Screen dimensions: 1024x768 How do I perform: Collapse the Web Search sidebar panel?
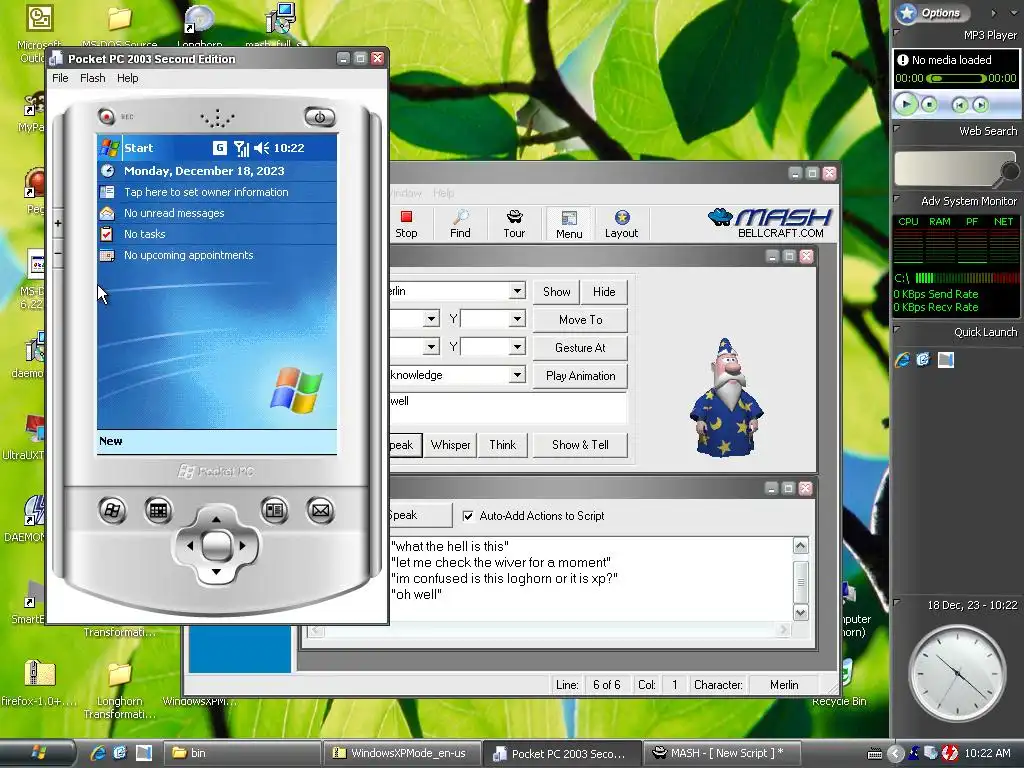pos(897,129)
